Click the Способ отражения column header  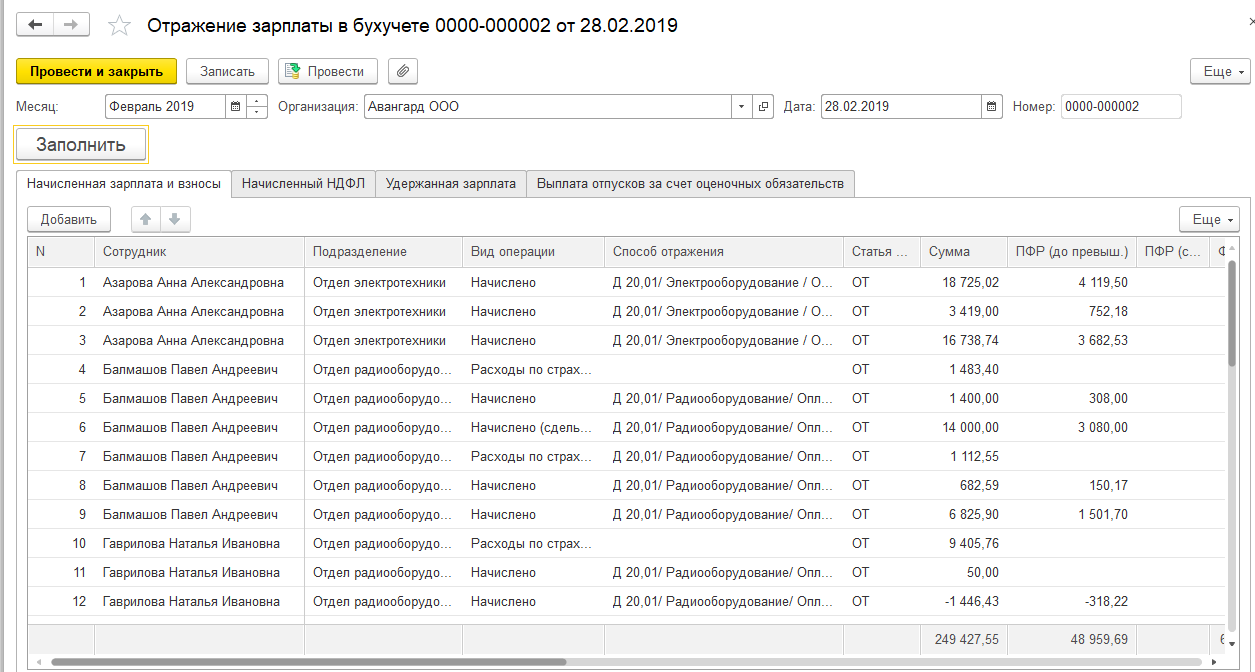[724, 252]
